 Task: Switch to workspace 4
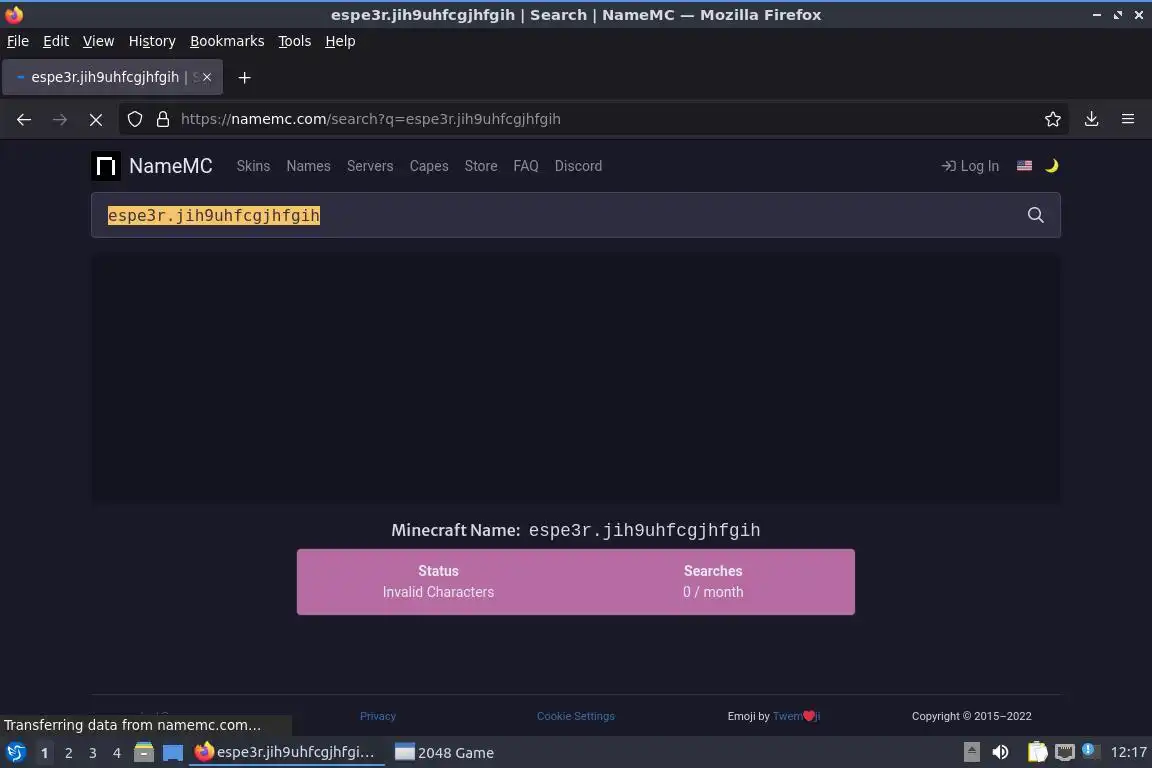[116, 753]
